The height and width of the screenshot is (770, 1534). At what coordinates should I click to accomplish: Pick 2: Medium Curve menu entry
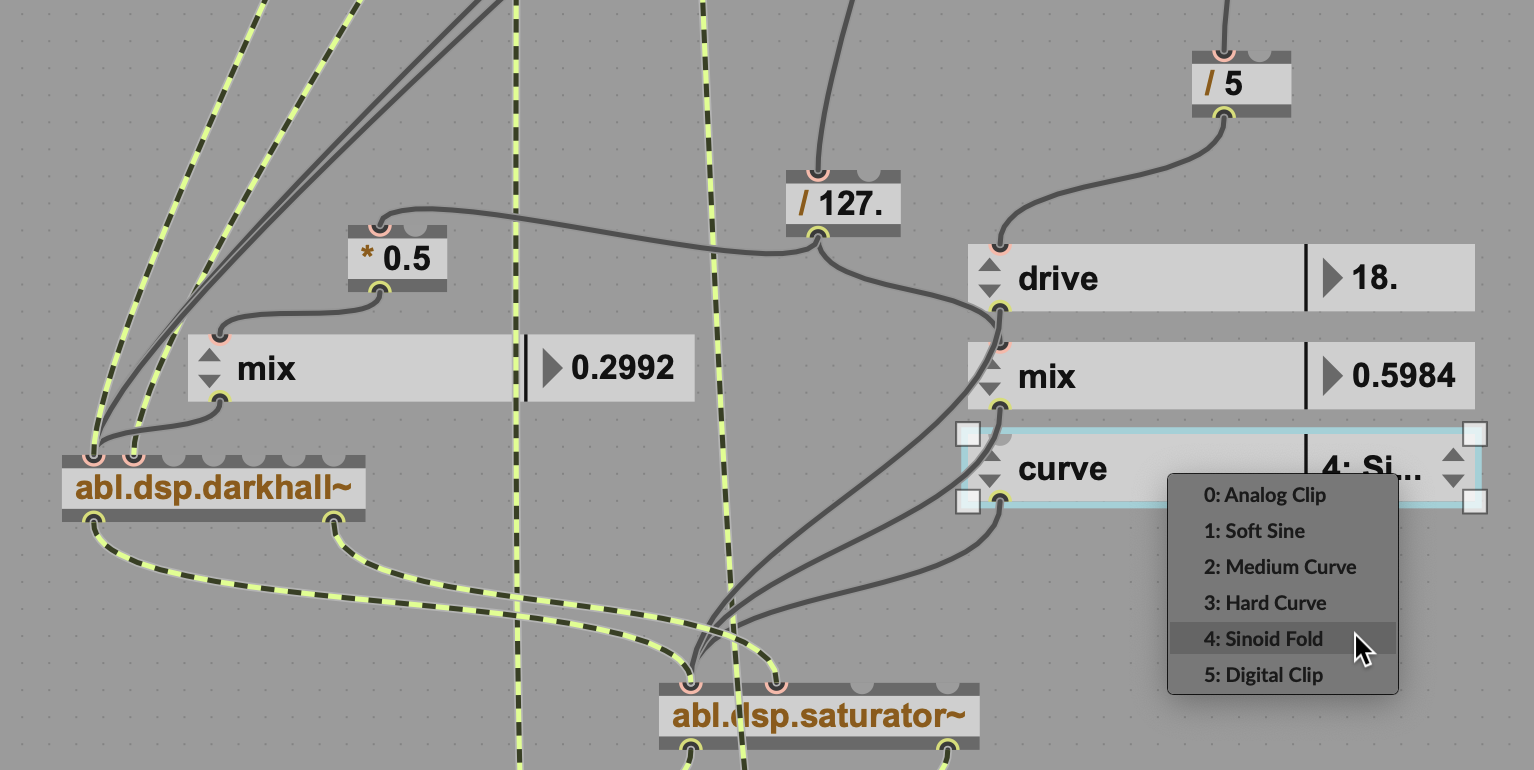[x=1280, y=567]
